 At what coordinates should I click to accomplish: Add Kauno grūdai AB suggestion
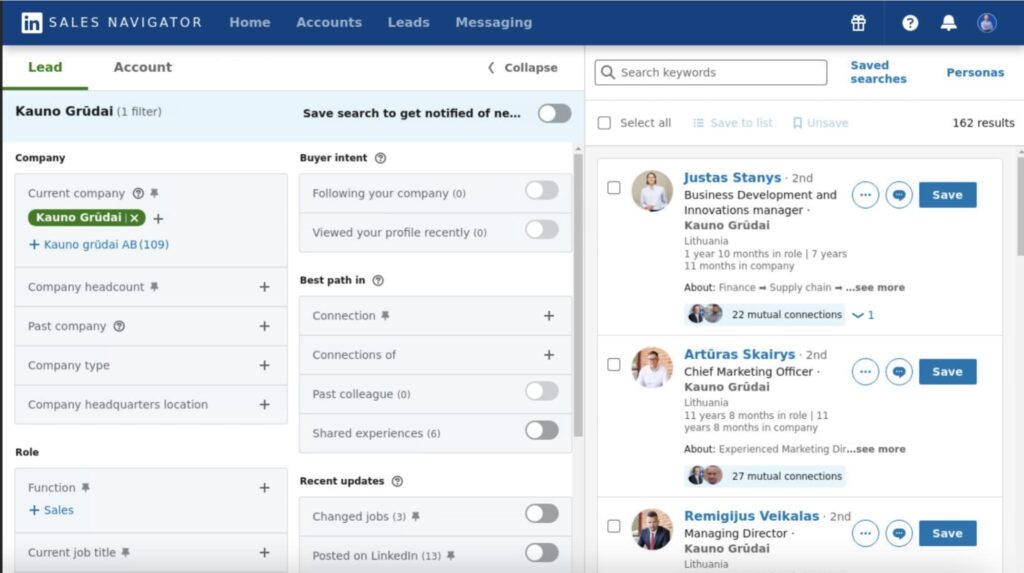(99, 244)
